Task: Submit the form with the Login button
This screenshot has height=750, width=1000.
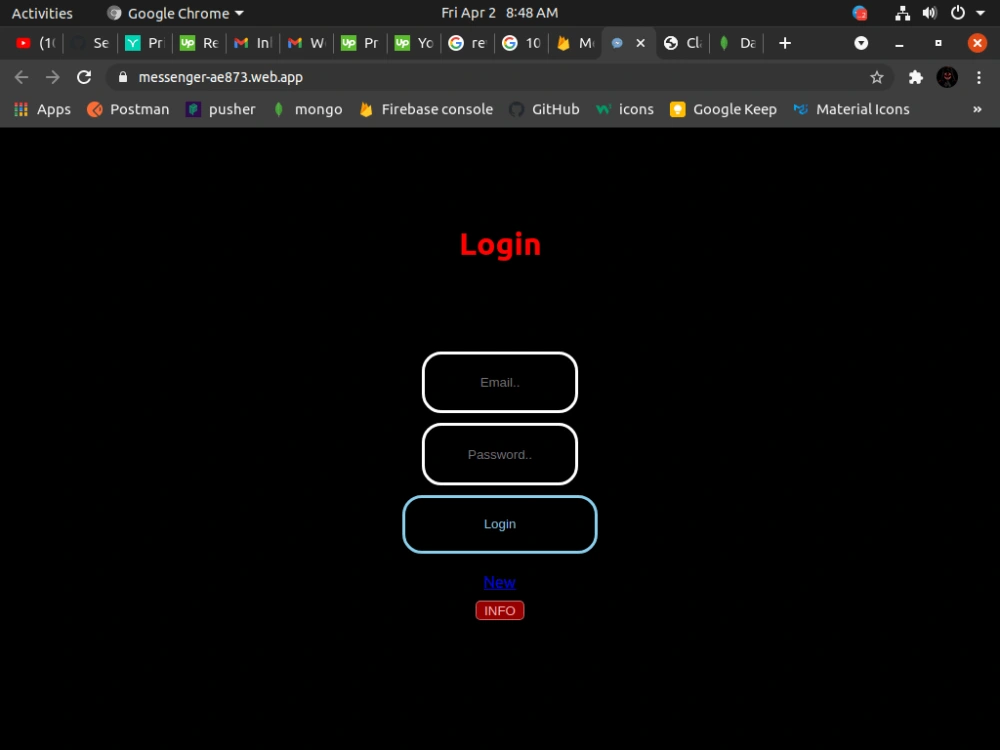Action: pyautogui.click(x=499, y=524)
